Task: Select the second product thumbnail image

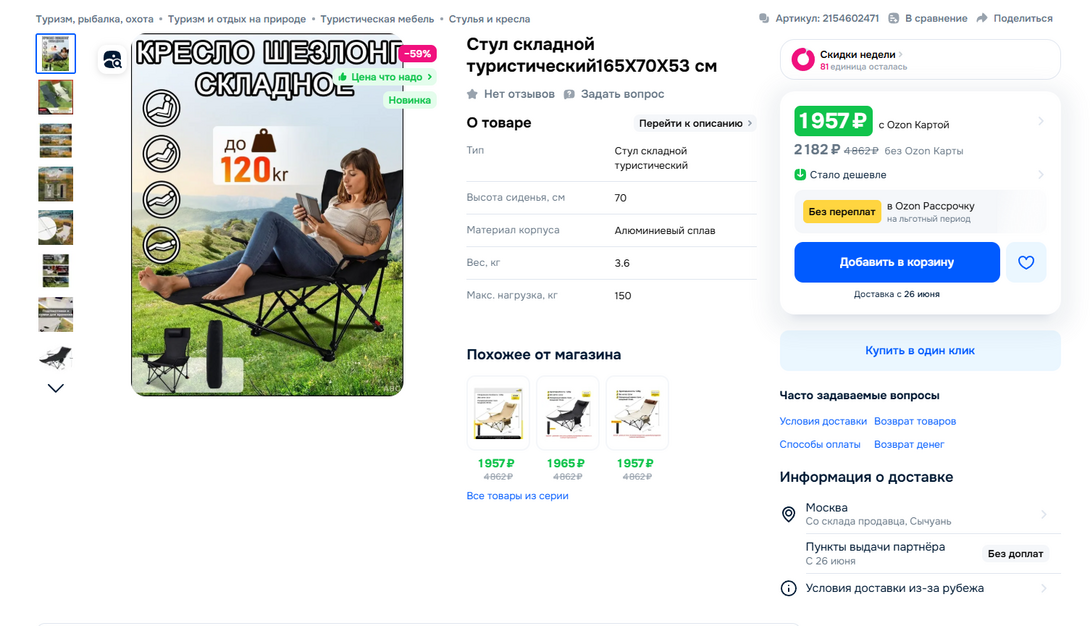Action: click(x=56, y=97)
